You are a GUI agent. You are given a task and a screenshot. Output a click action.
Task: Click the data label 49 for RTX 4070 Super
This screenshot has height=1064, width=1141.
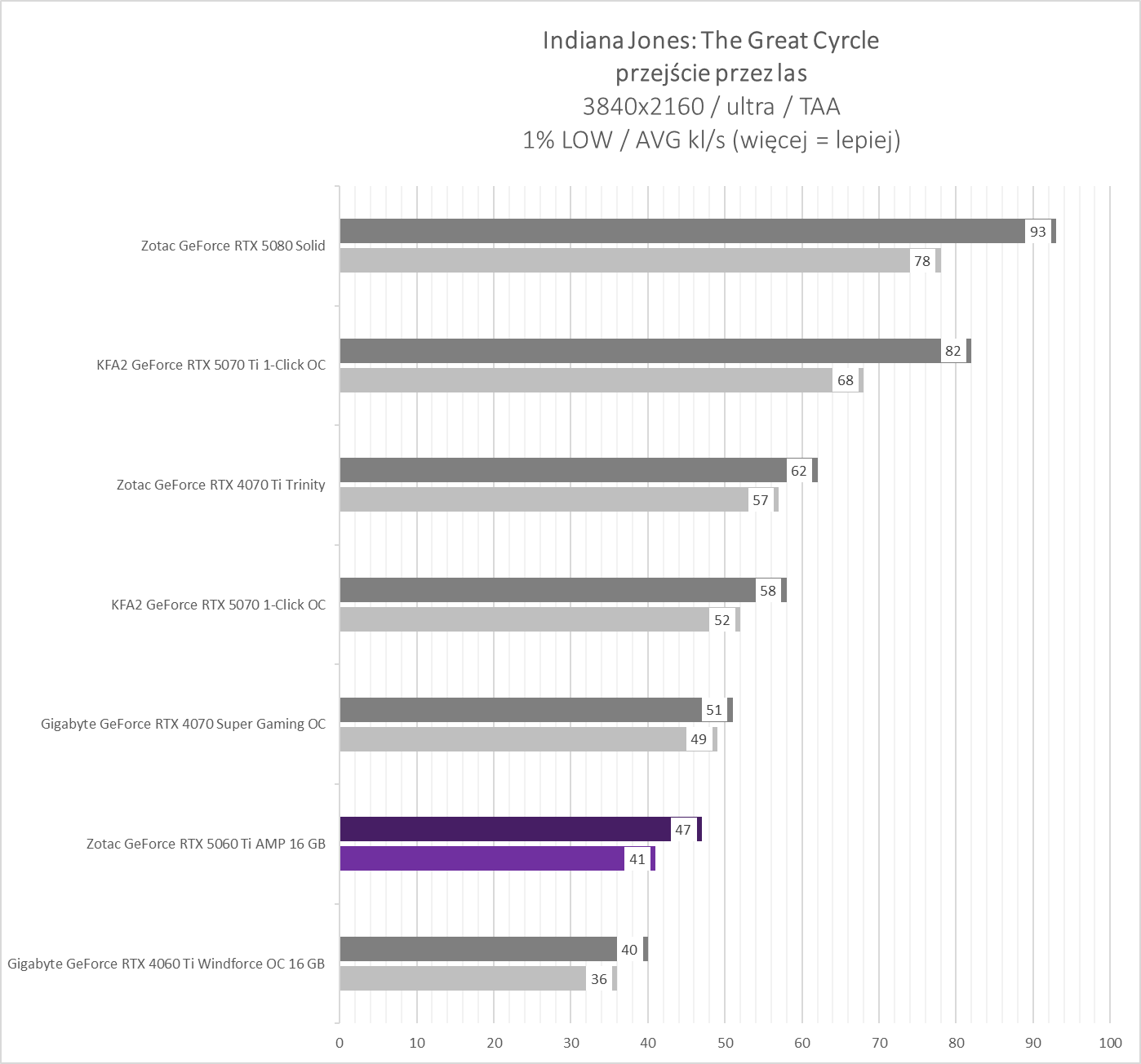699,739
